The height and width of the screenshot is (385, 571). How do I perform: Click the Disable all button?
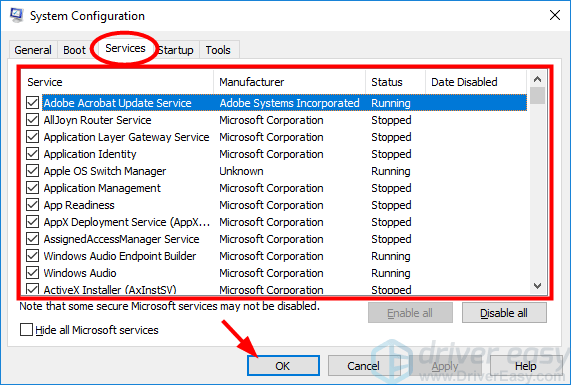(x=504, y=313)
